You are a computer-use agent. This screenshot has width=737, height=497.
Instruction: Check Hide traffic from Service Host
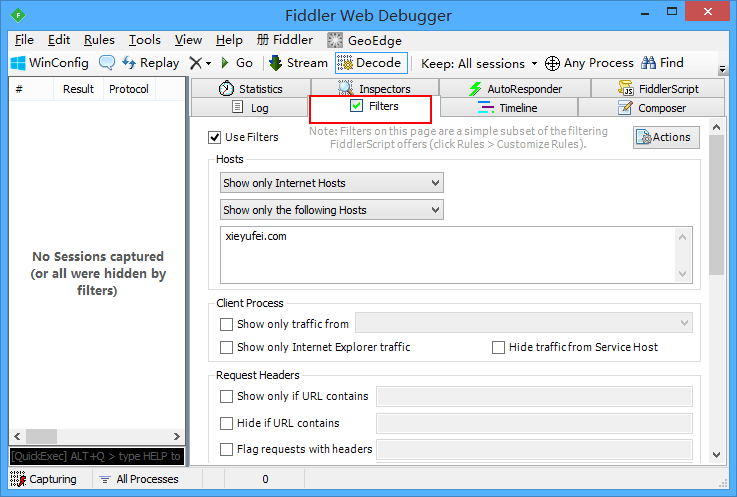pos(498,347)
